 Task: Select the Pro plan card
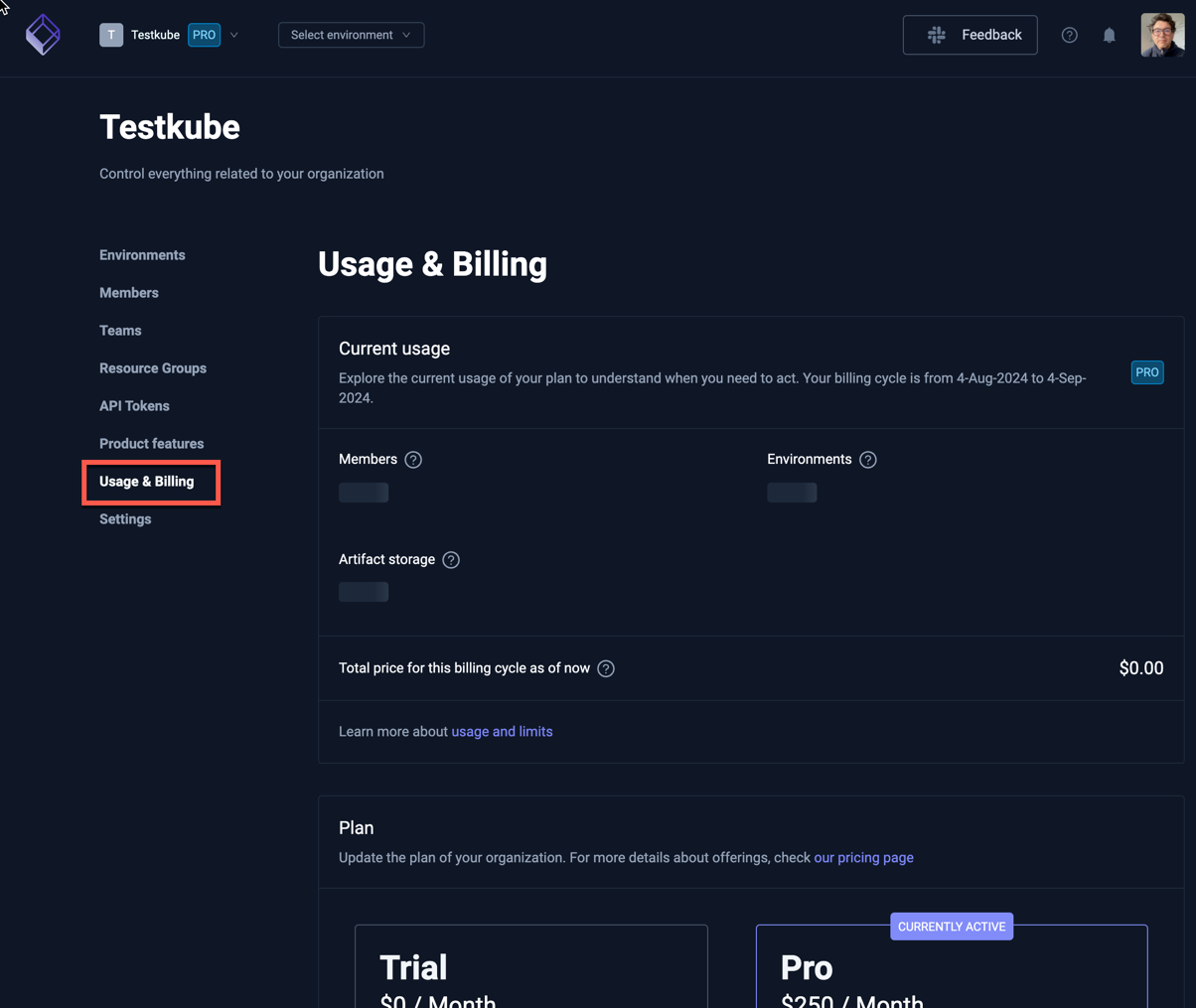point(952,966)
